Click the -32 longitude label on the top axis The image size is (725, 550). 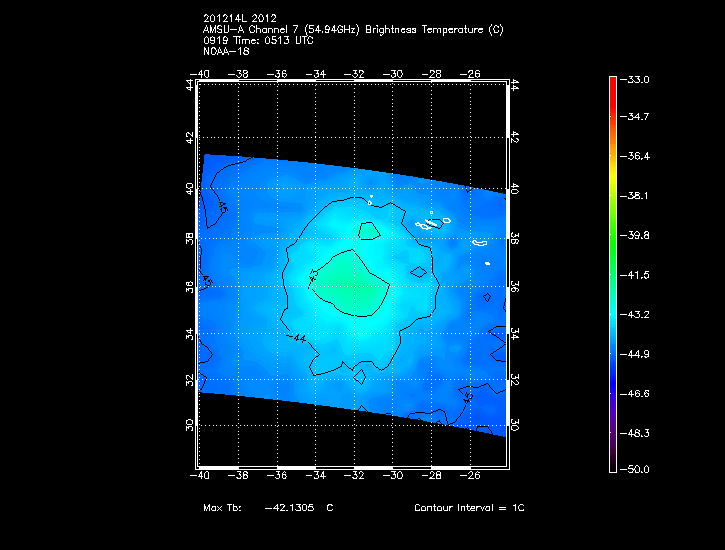point(355,73)
